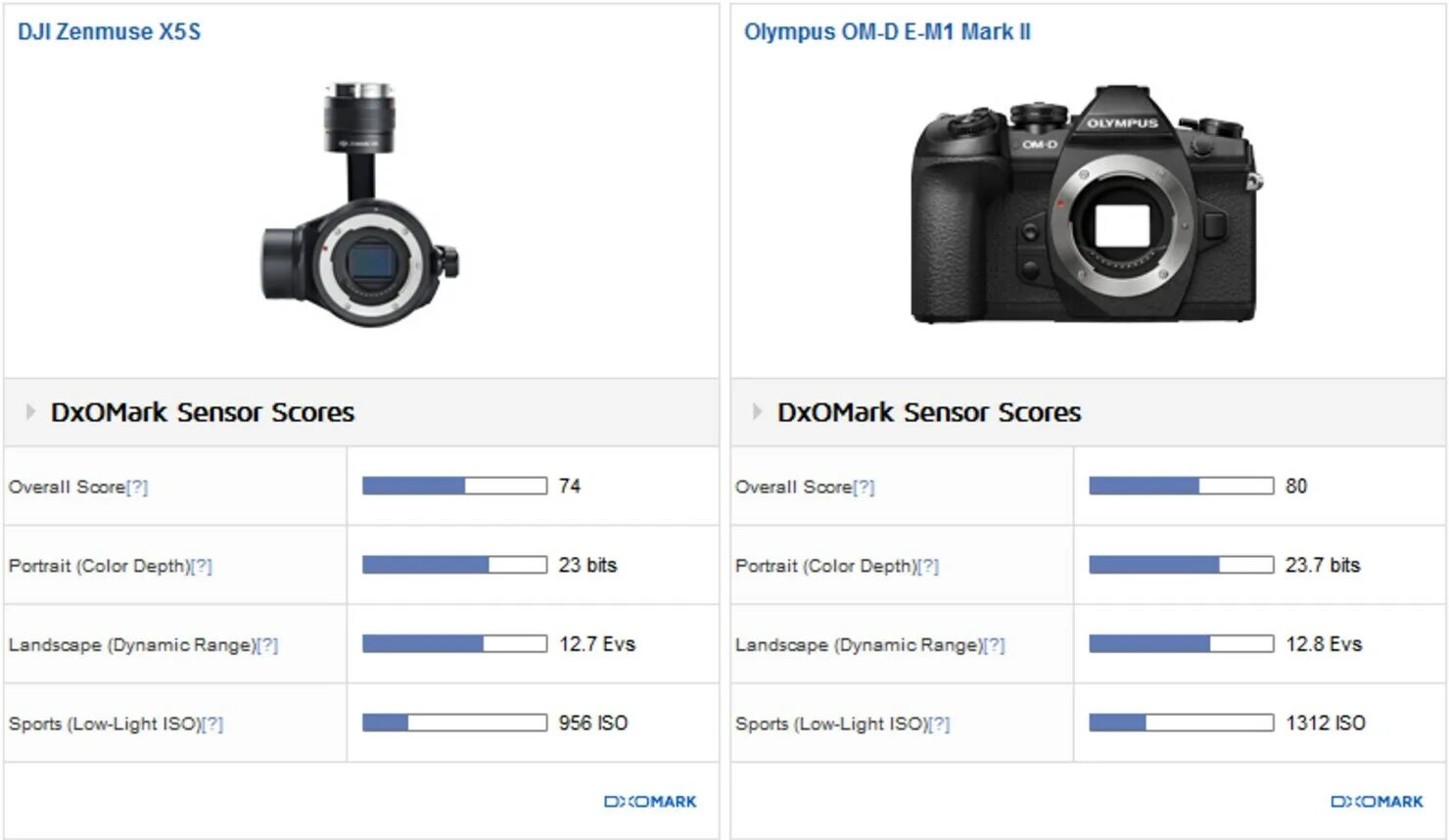Select the DJI "Overall Score" label

[x=68, y=487]
